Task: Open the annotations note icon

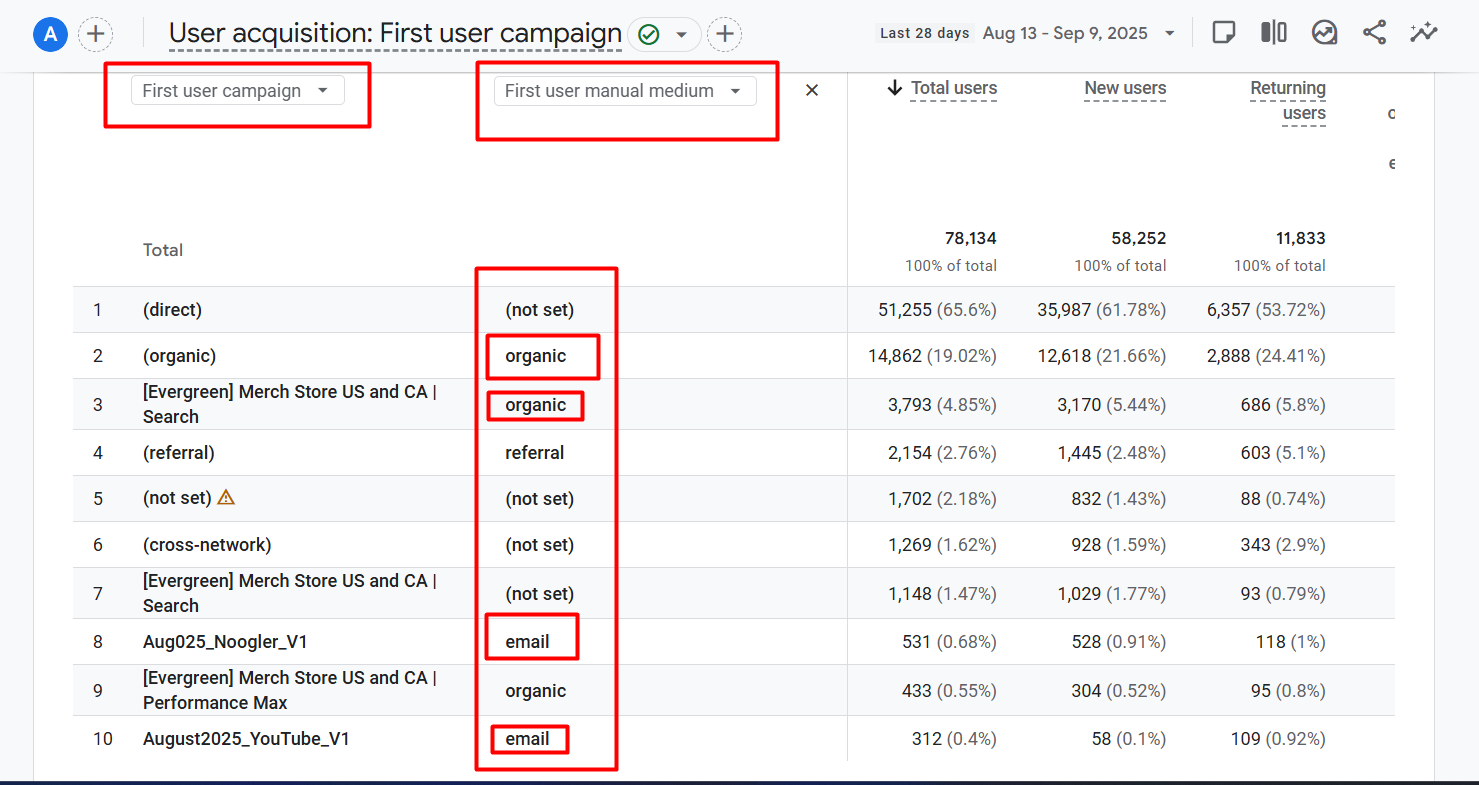Action: pyautogui.click(x=1222, y=33)
